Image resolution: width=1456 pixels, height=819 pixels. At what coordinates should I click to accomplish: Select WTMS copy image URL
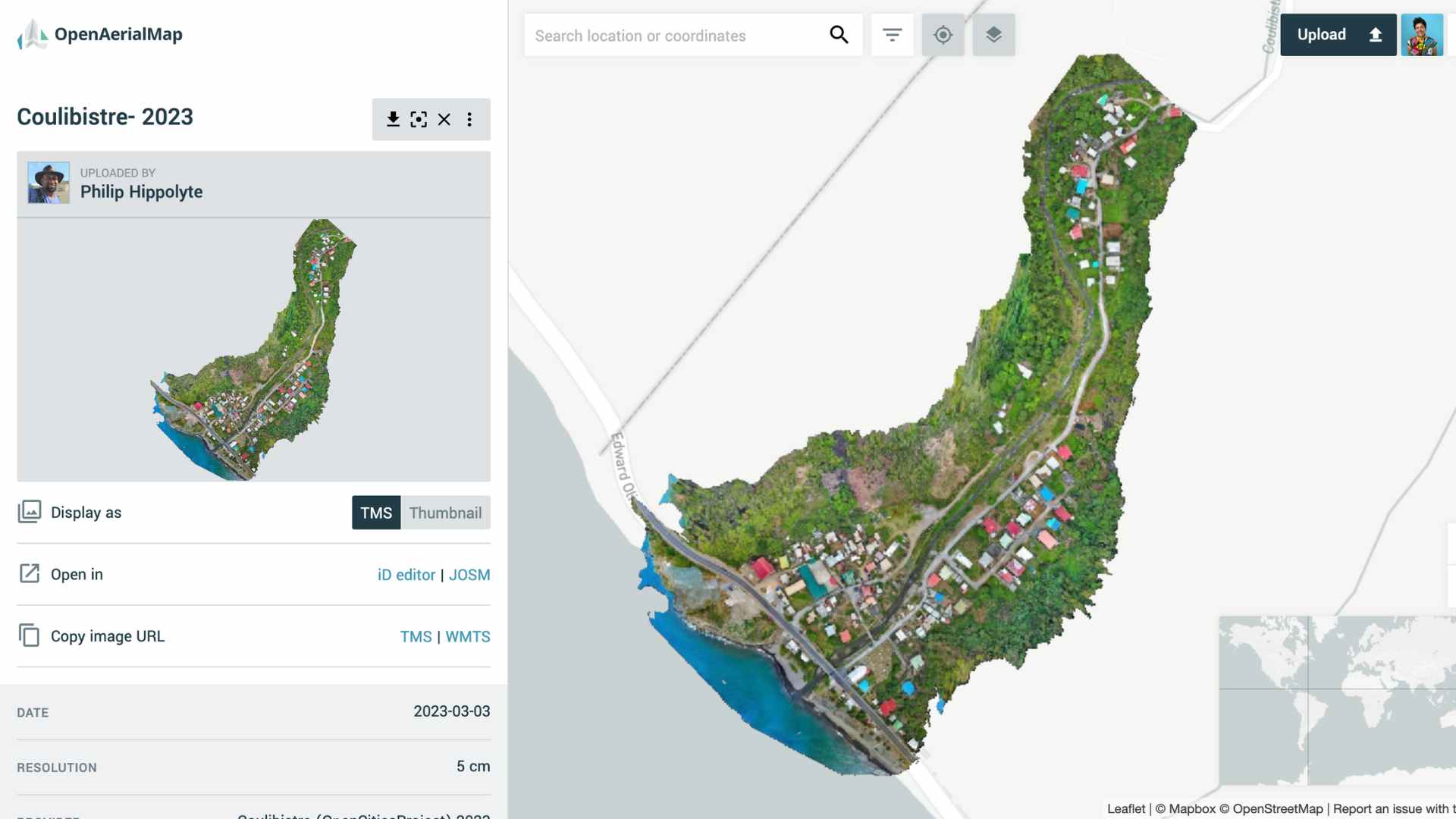467,635
